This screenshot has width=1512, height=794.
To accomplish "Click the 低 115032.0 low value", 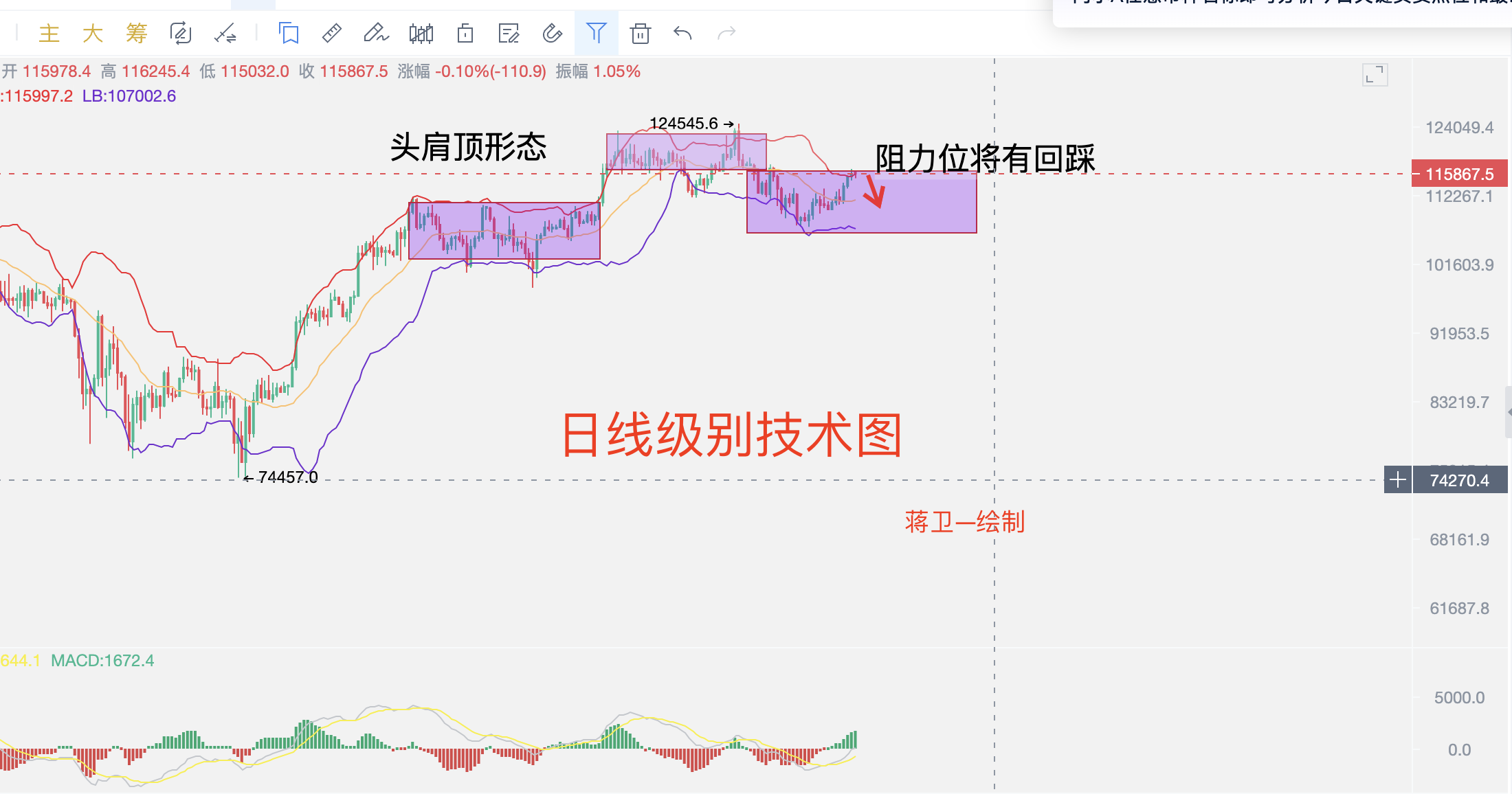I will 245,71.
